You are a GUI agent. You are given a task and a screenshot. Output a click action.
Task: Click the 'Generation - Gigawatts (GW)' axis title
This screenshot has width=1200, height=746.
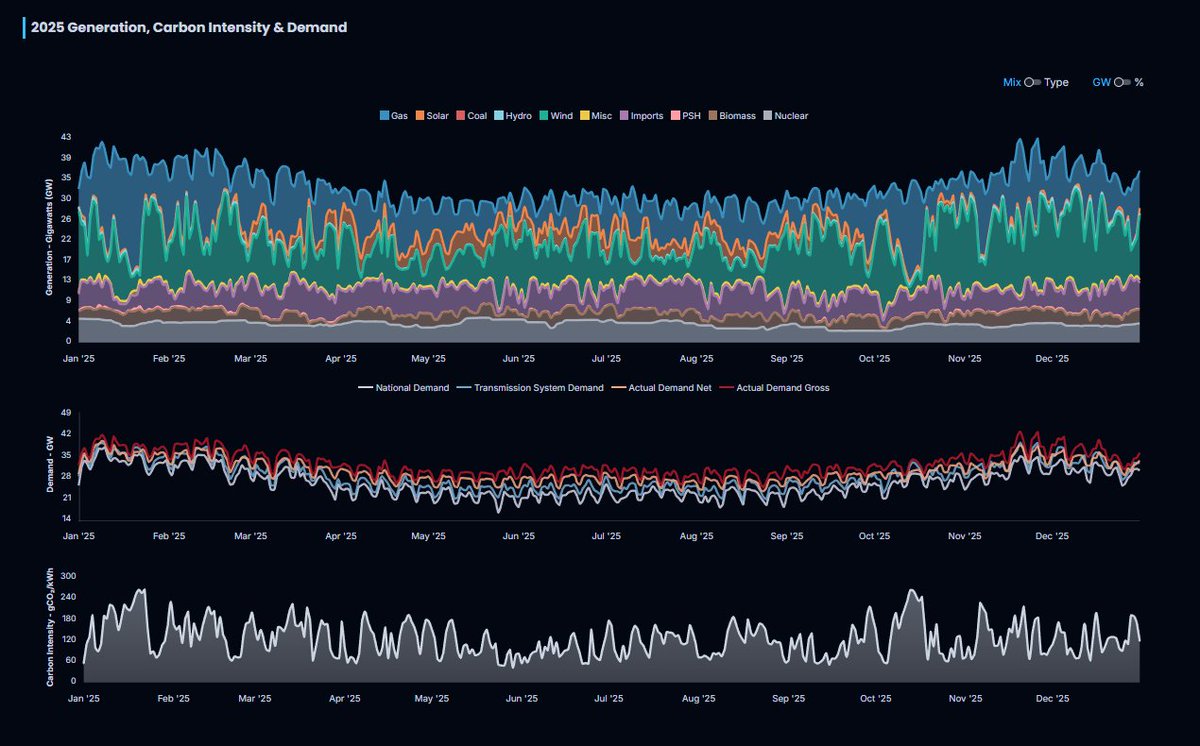tap(48, 238)
